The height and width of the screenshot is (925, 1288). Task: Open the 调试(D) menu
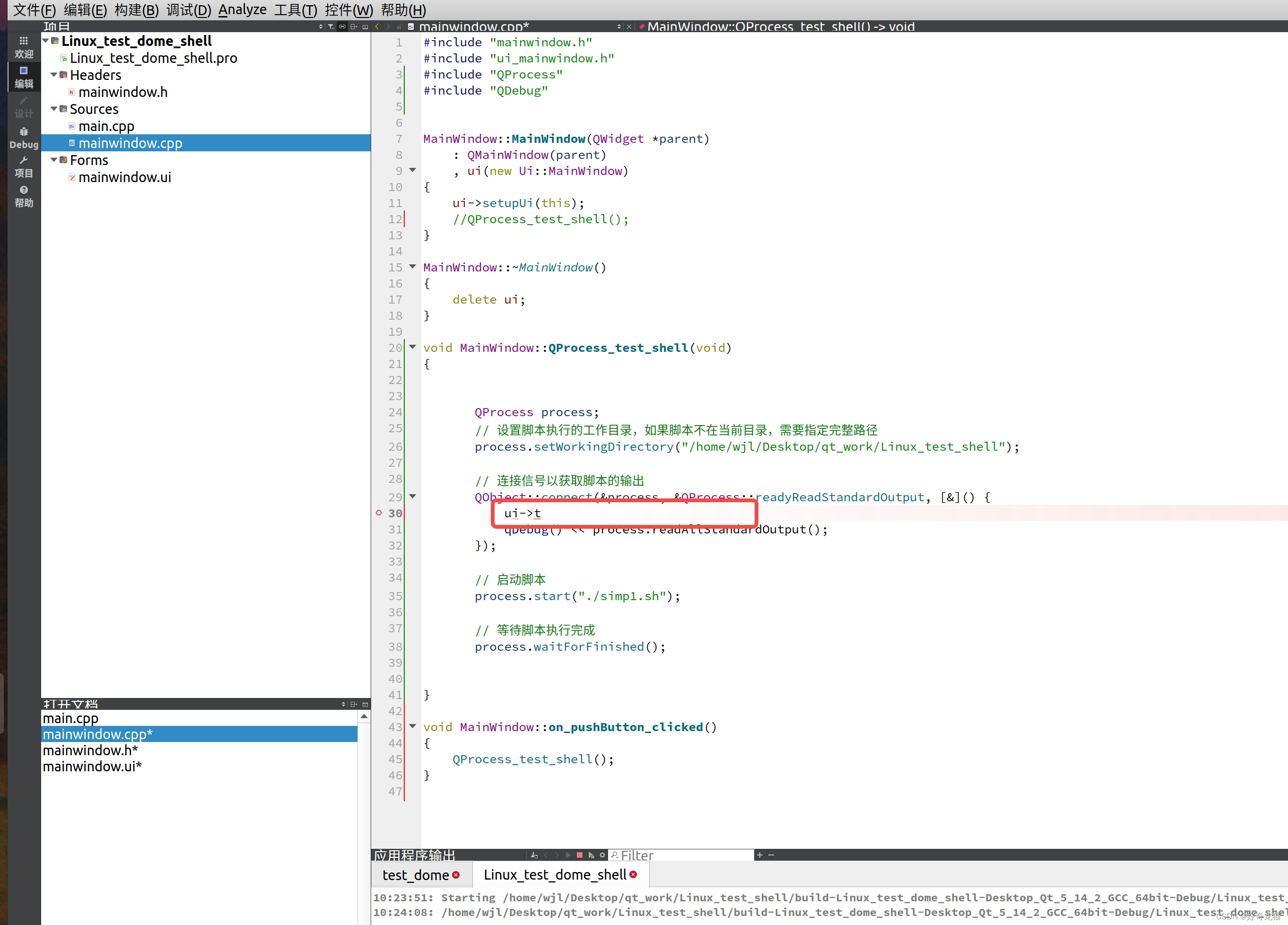tap(189, 9)
